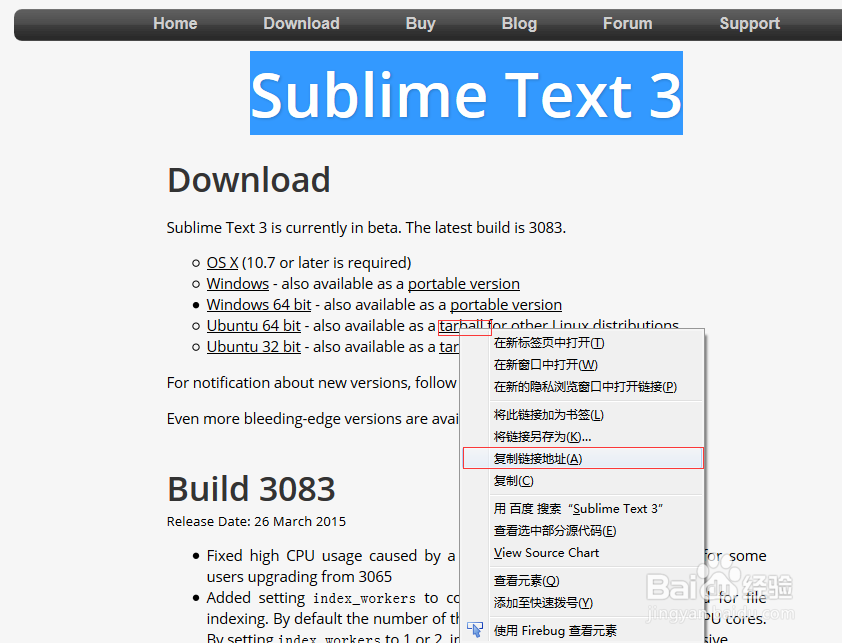Click the Release Date: 26 March 2015 text
Screen dimensions: 842x643
click(256, 522)
